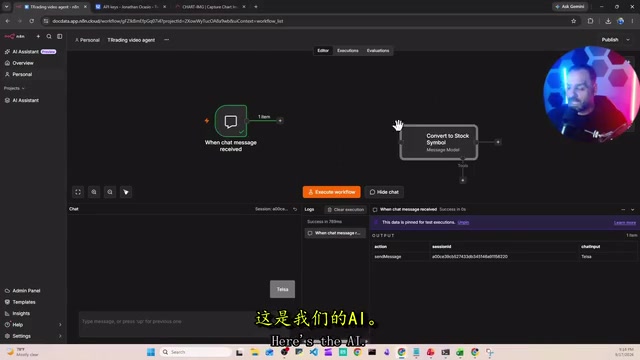This screenshot has width=640, height=360.
Task: Go to Overview in sidebar
Action: pyautogui.click(x=23, y=63)
